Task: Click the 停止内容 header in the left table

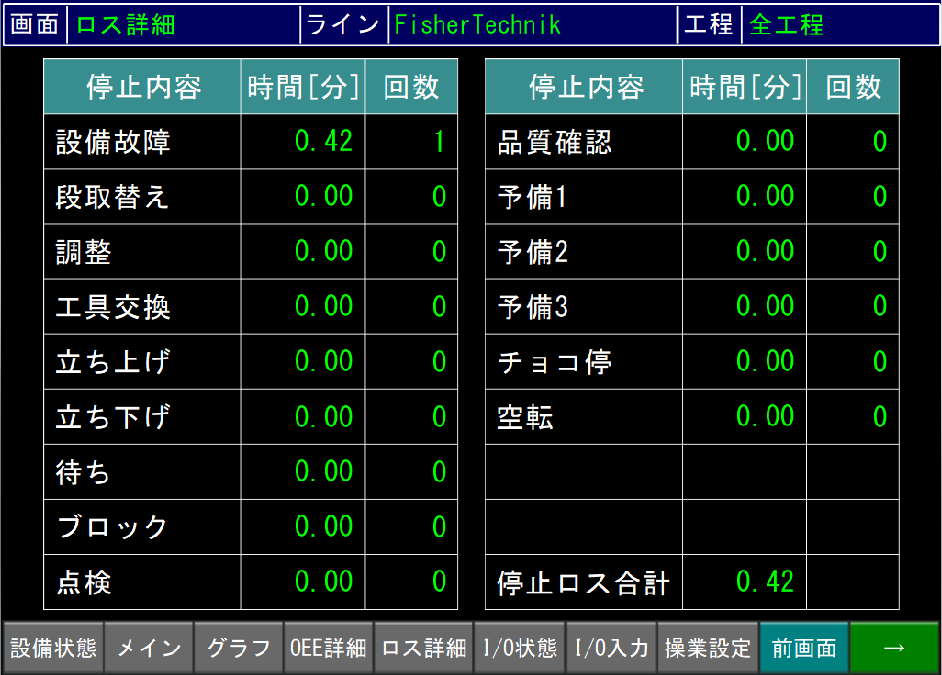Action: [143, 86]
